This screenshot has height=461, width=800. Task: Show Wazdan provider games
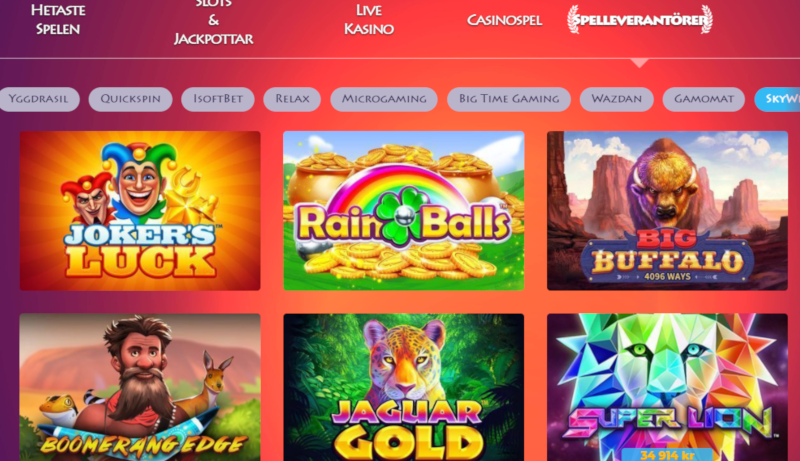pyautogui.click(x=616, y=99)
